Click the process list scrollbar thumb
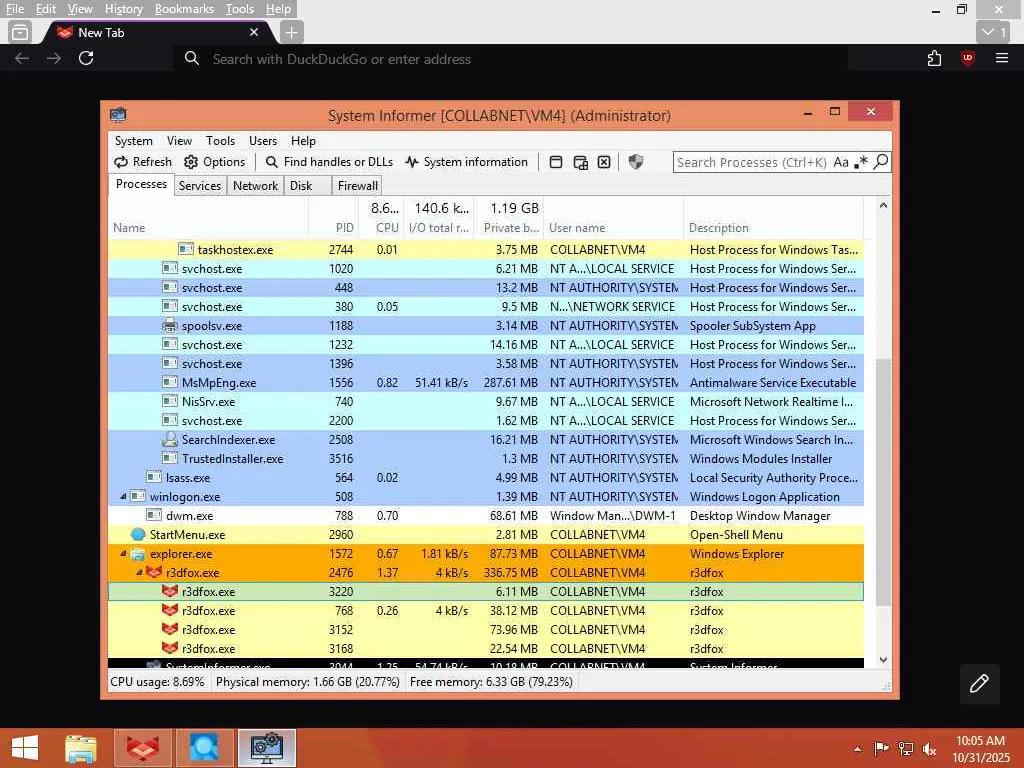The image size is (1024, 768). pos(883,482)
